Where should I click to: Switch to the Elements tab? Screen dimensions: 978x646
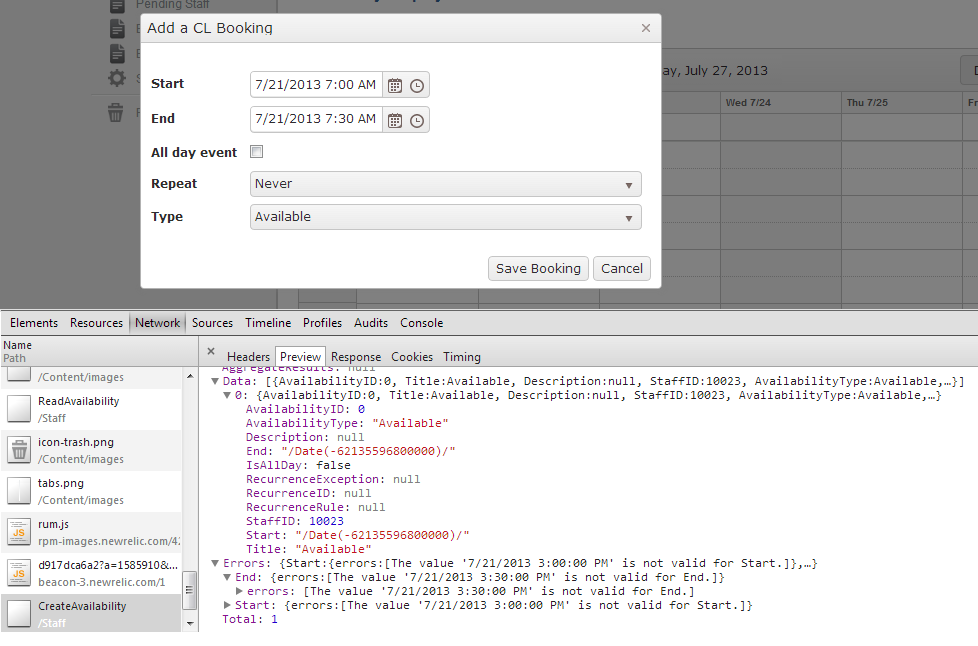34,323
